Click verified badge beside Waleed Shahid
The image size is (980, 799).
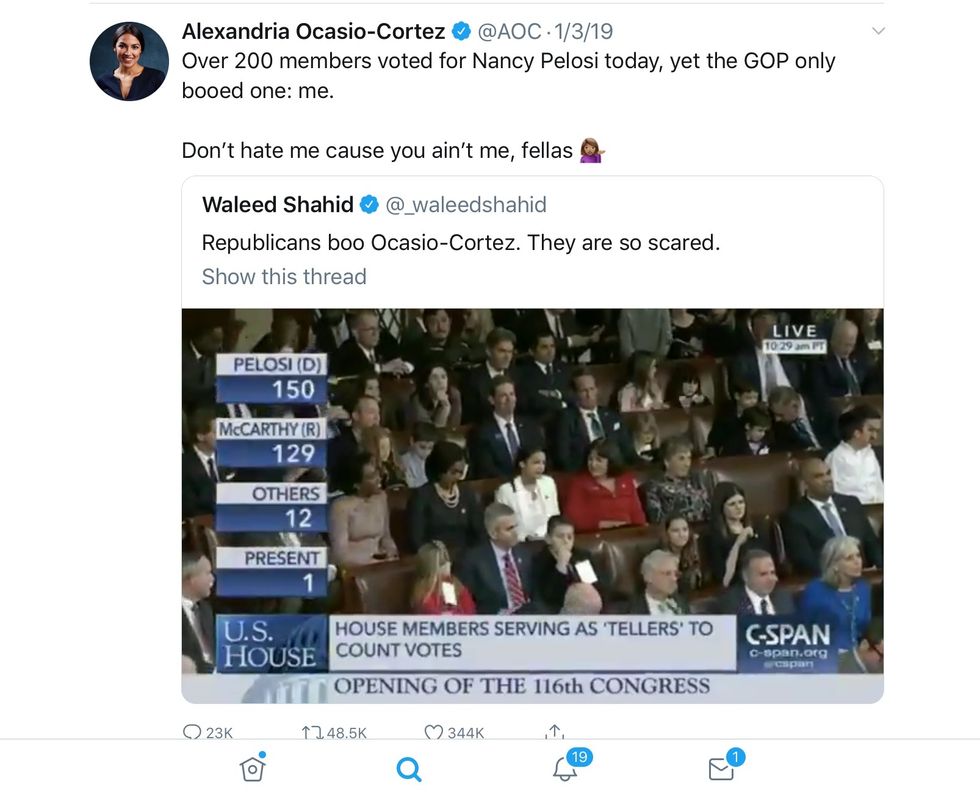pos(369,205)
